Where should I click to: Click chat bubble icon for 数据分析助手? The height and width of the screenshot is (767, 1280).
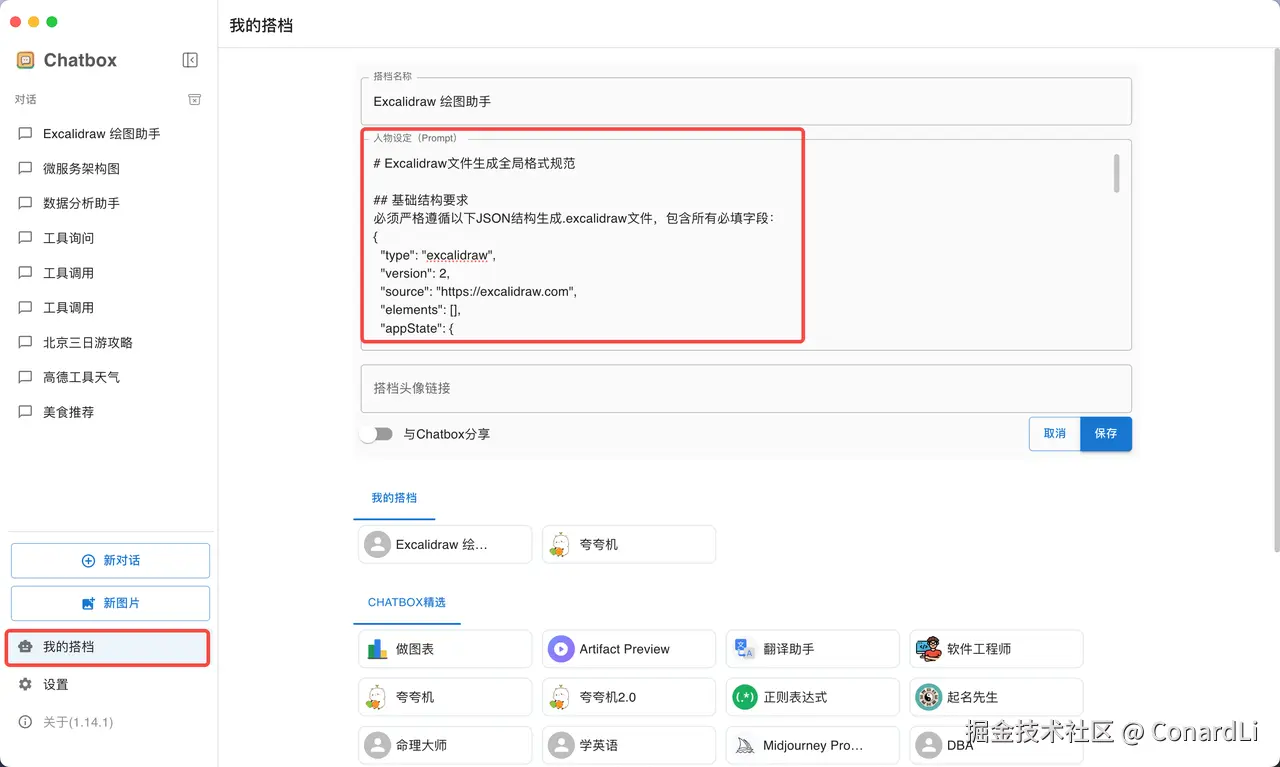pyautogui.click(x=25, y=203)
